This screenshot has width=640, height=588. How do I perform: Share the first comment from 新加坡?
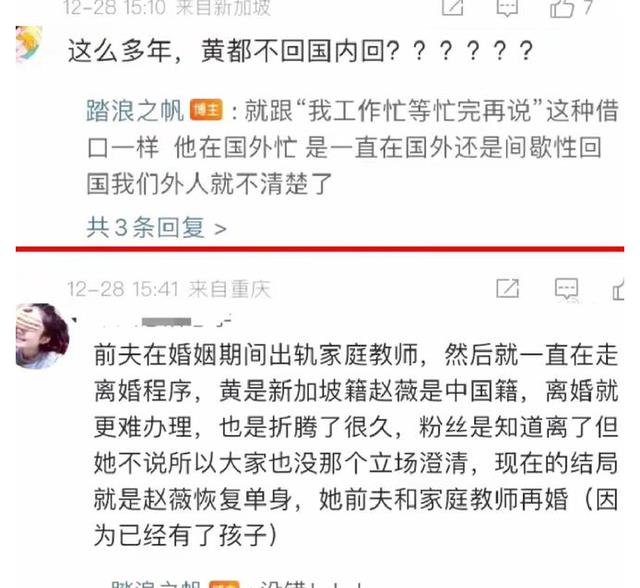pos(452,7)
